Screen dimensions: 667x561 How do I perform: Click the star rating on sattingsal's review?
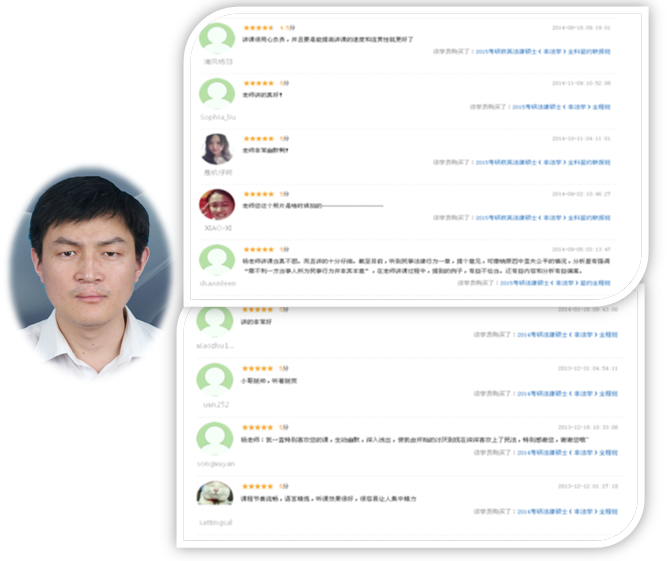click(257, 487)
